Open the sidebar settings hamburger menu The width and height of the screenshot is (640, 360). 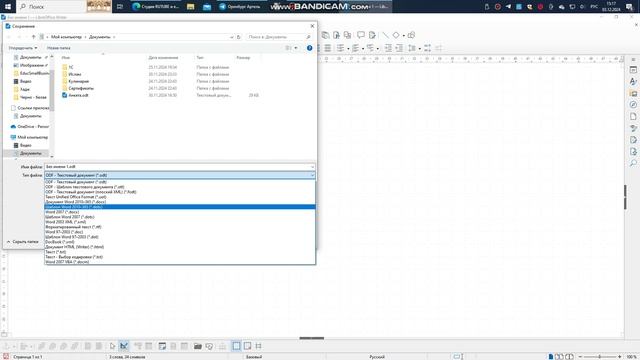tap(633, 60)
